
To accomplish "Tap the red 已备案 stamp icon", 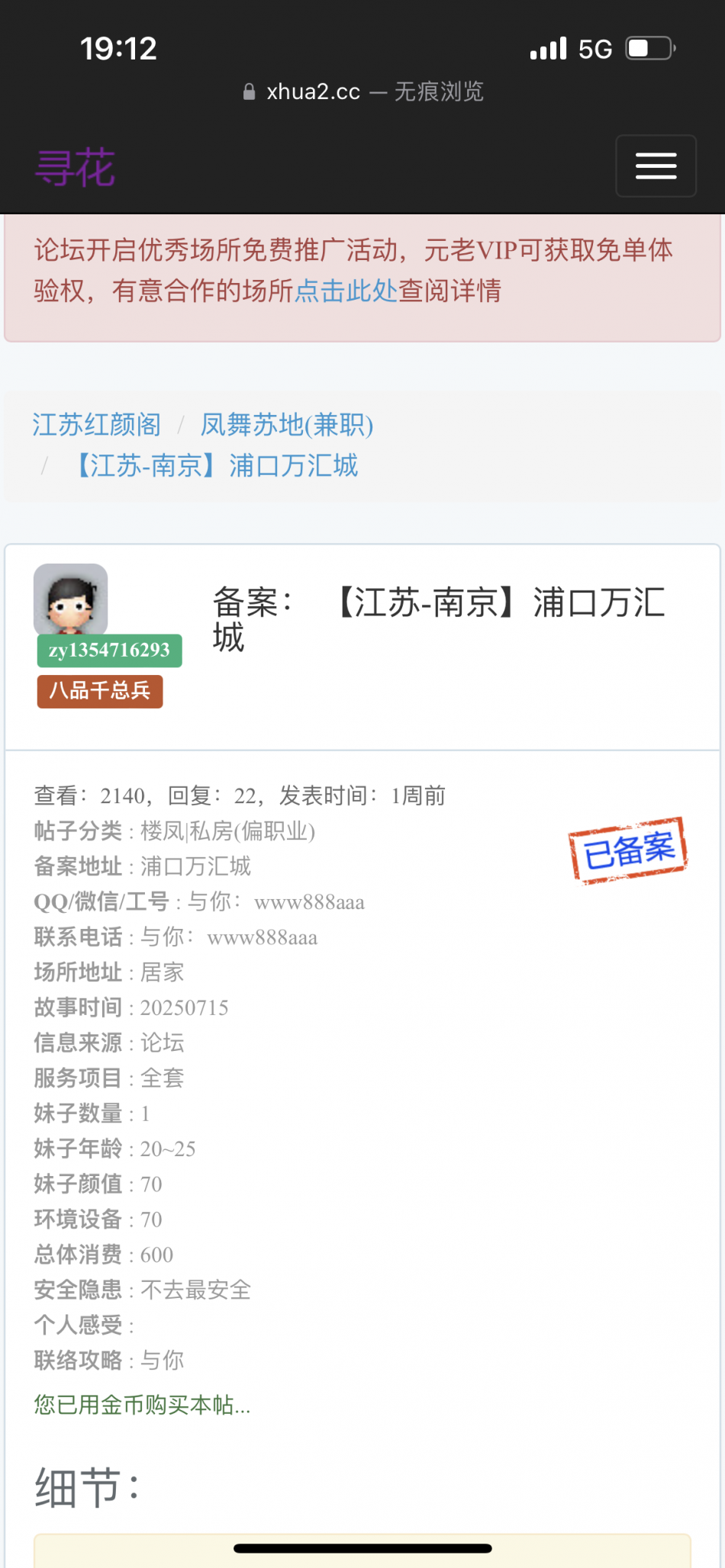I will (x=628, y=850).
